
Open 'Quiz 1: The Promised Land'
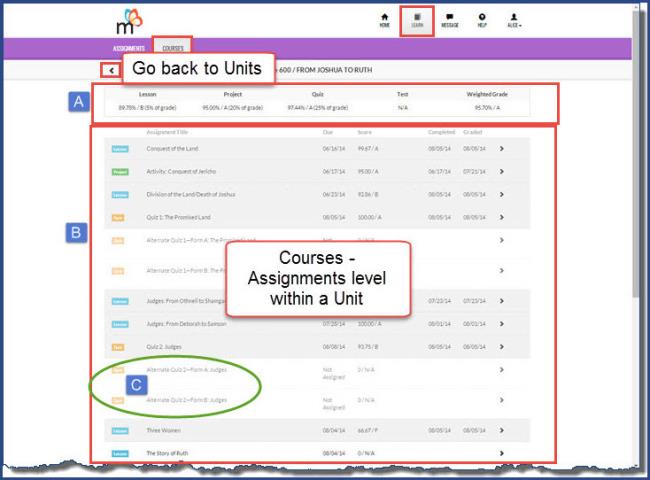point(179,217)
